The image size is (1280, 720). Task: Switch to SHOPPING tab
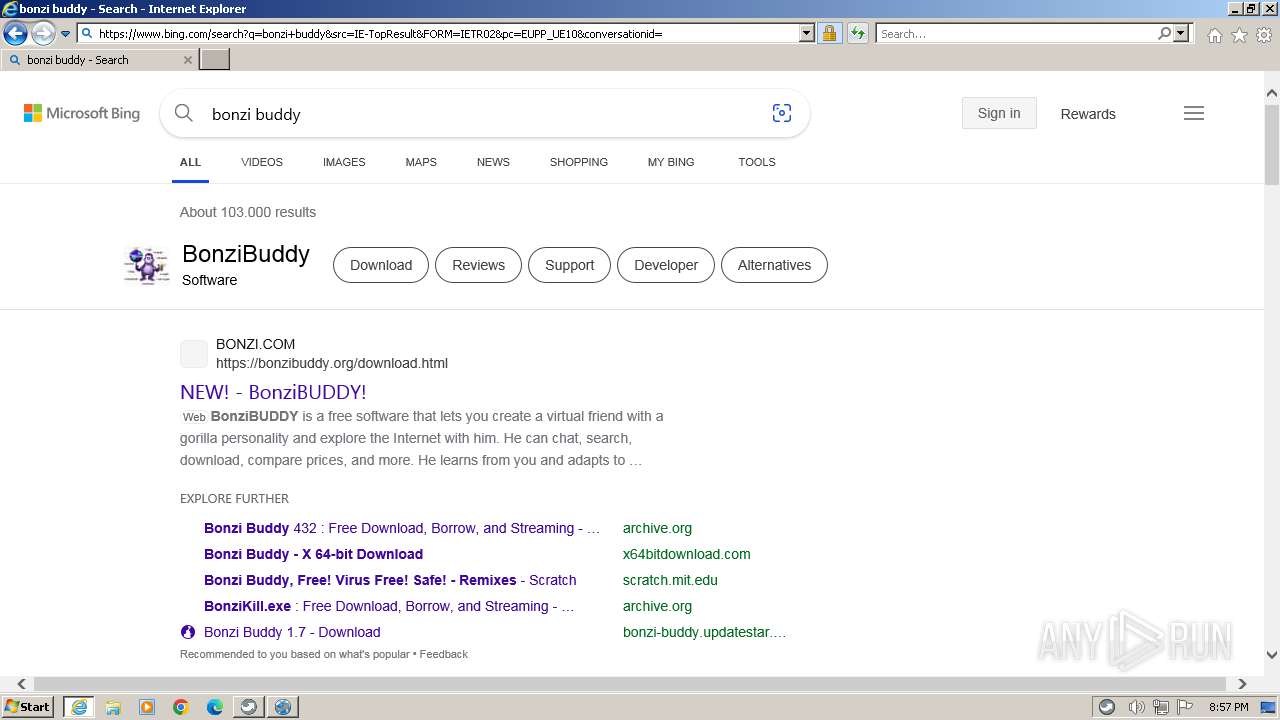click(579, 162)
